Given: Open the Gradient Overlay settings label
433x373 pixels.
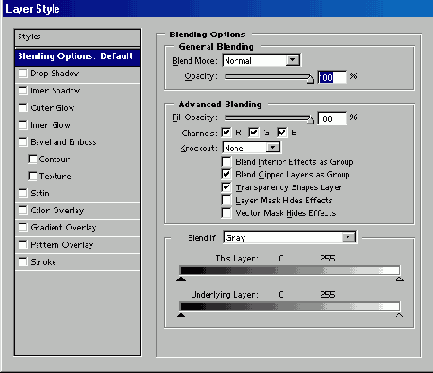Looking at the screenshot, I should (63, 227).
